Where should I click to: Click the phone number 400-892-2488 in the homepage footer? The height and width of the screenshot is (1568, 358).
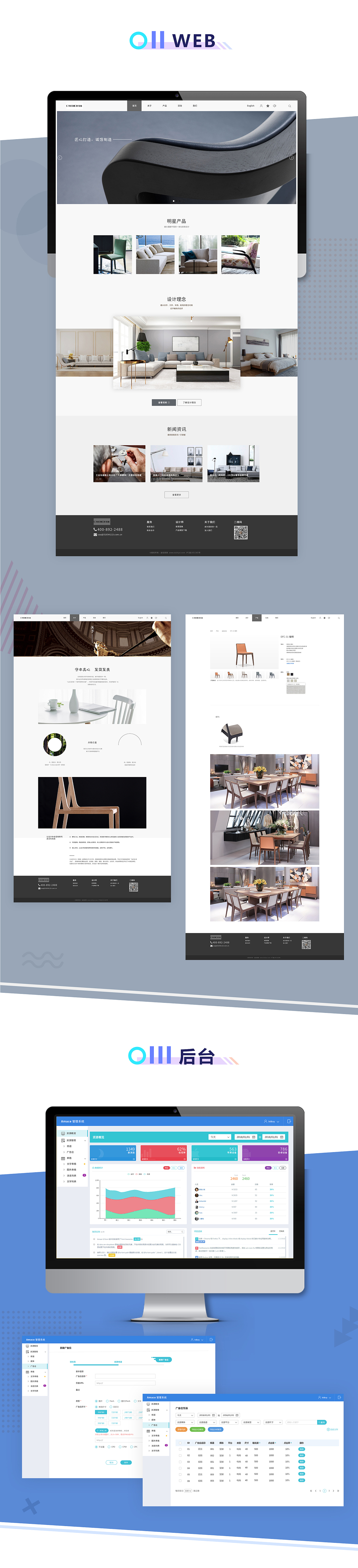point(110,529)
